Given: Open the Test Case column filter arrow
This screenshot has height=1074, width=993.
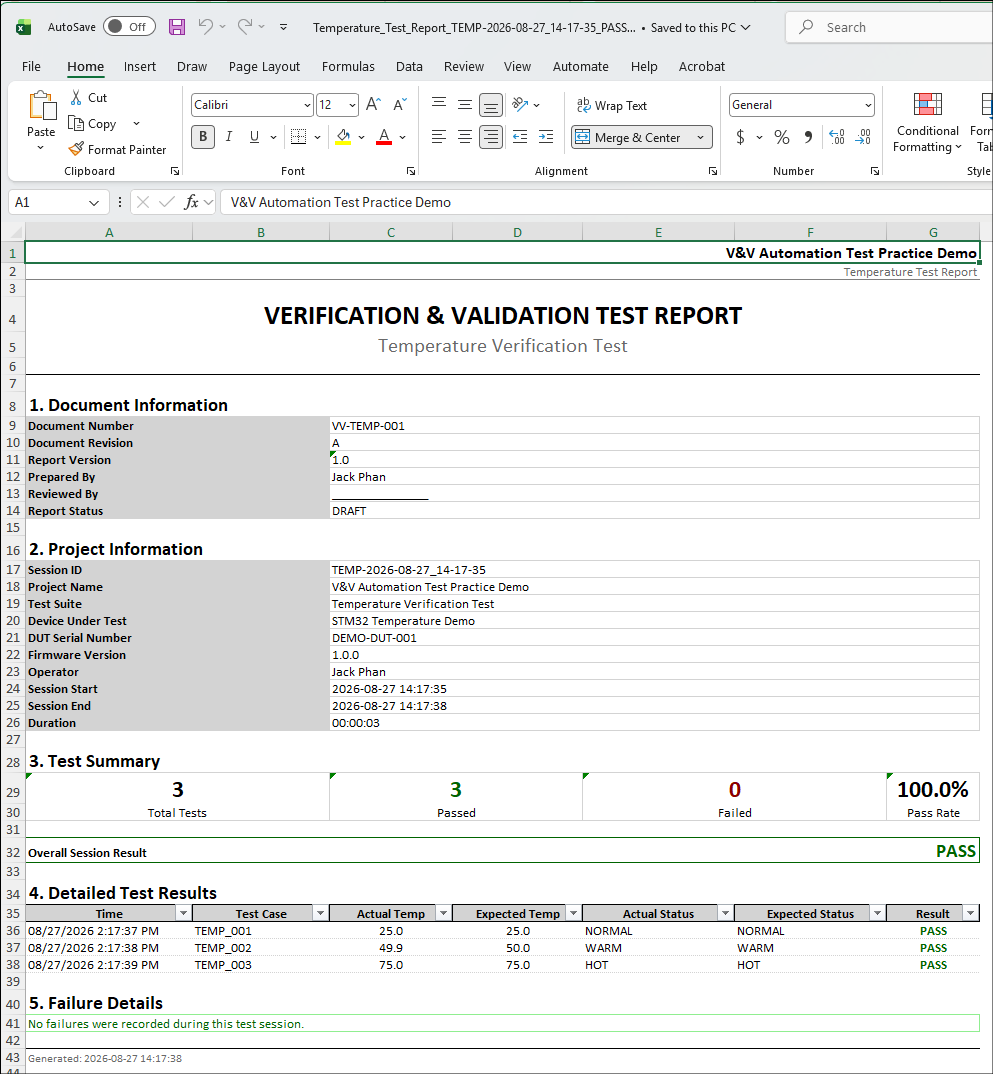Looking at the screenshot, I should 320,913.
